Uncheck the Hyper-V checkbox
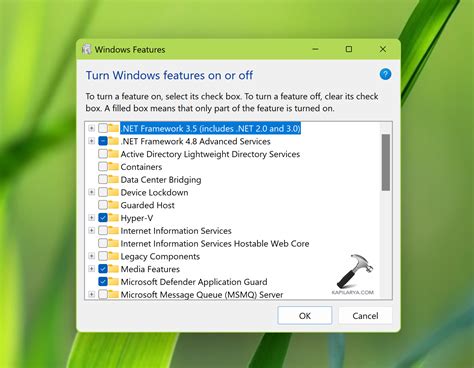 pyautogui.click(x=103, y=218)
